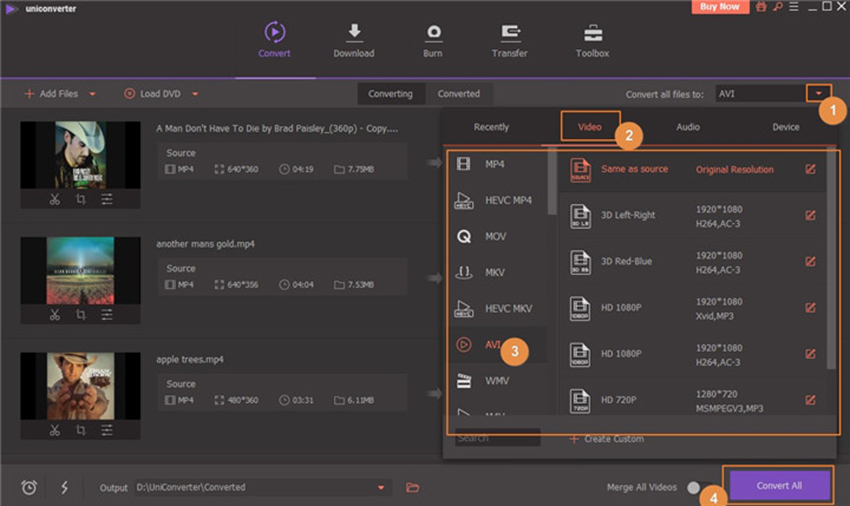Open the Transfer section

(510, 41)
